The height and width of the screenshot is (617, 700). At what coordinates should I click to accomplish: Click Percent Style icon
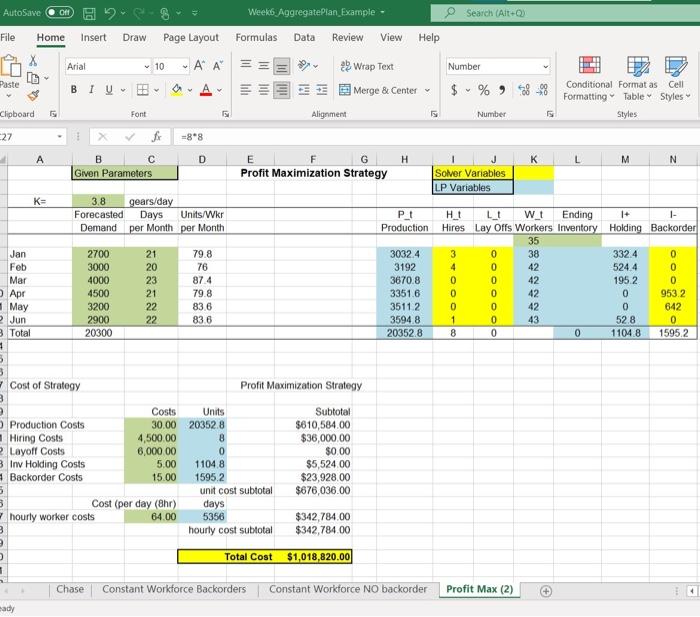click(x=483, y=90)
